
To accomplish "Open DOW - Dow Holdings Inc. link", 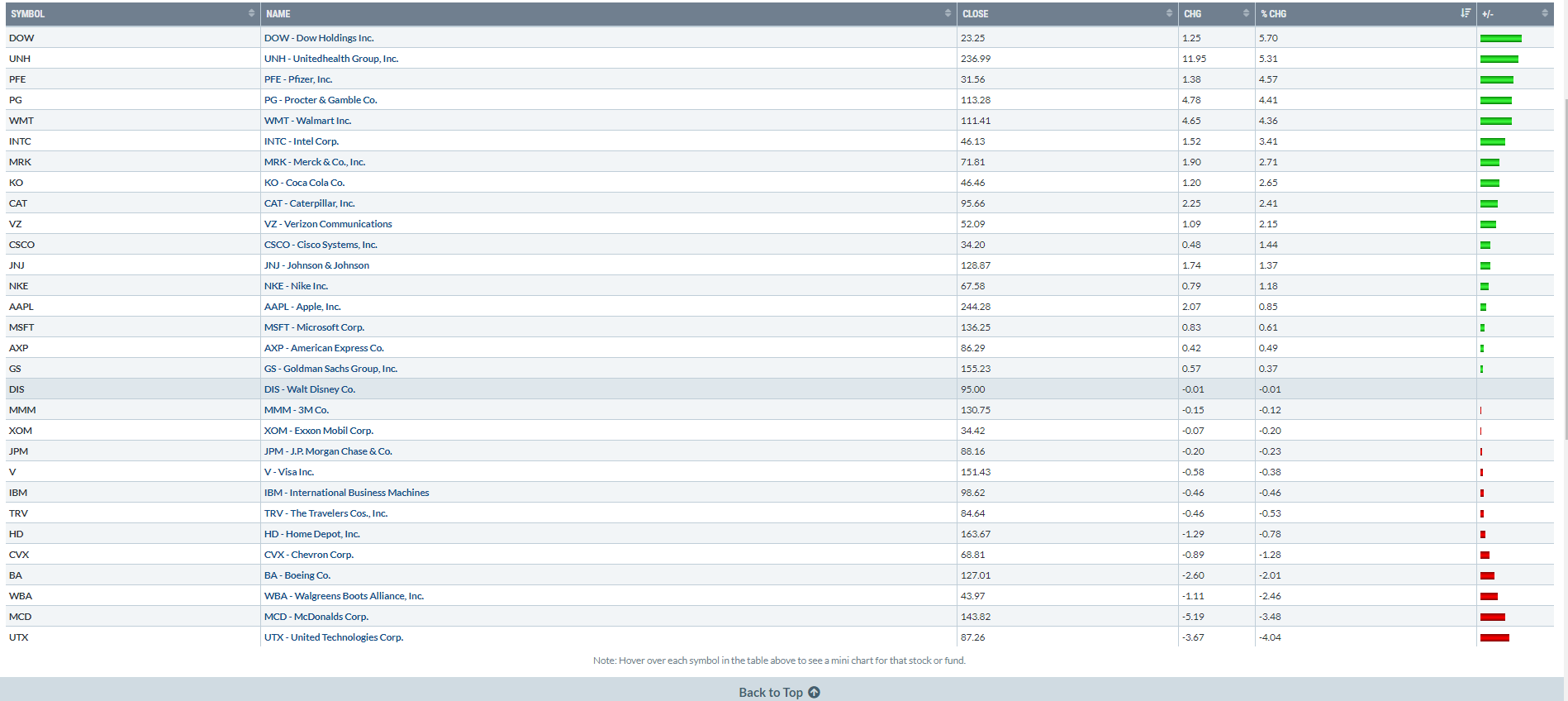I will [x=319, y=38].
